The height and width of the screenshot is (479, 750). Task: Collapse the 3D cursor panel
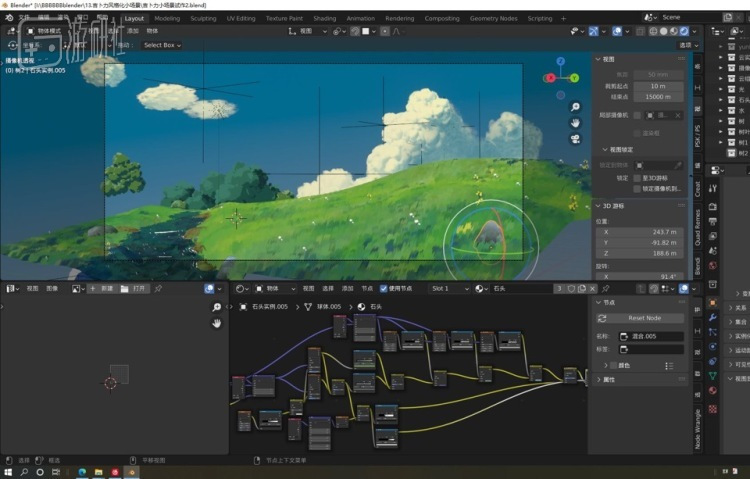tap(598, 206)
